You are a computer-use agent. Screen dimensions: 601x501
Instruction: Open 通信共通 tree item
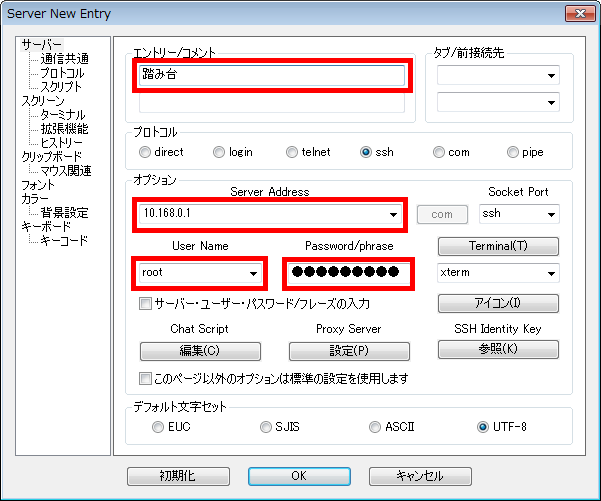[64, 59]
